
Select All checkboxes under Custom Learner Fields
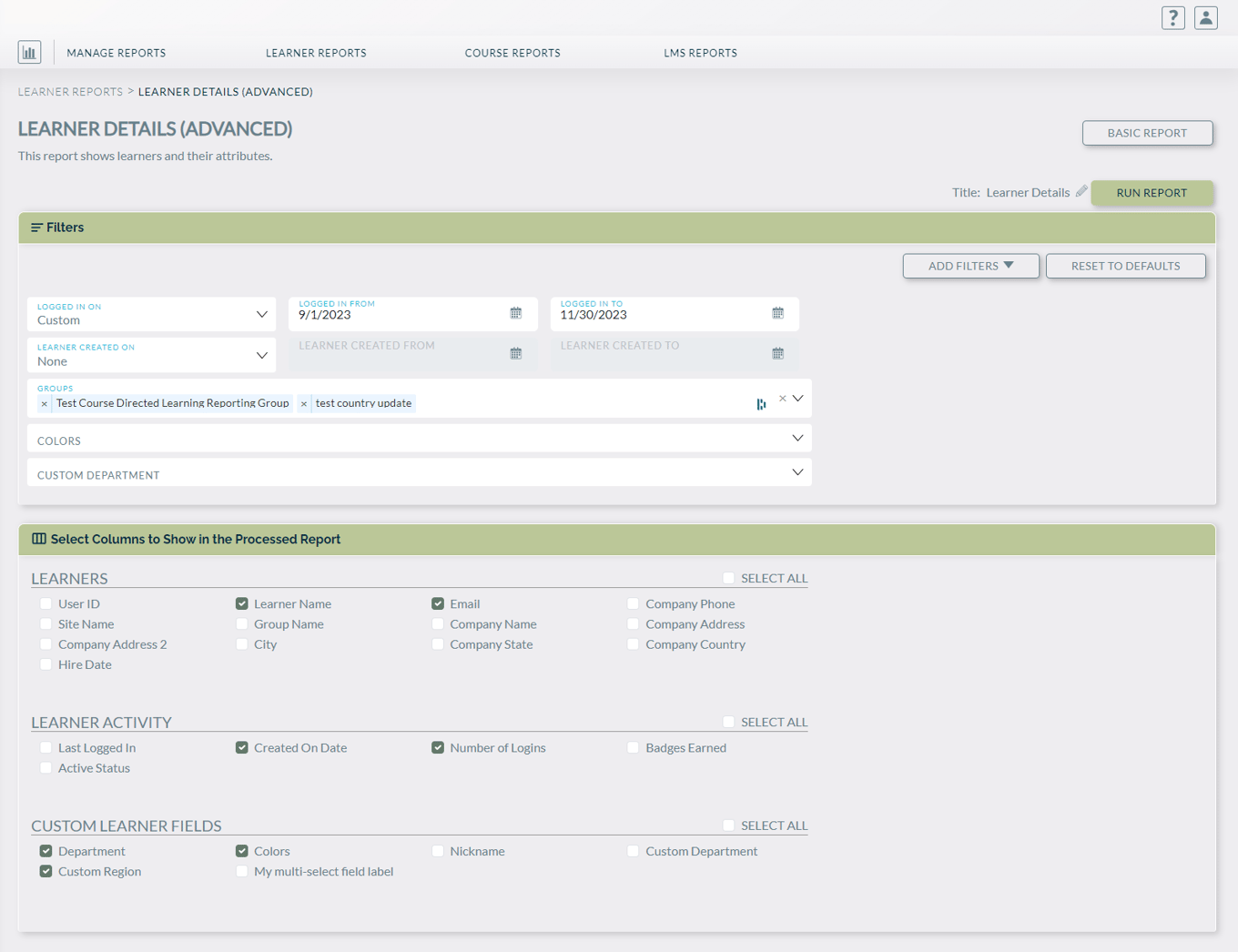pos(728,825)
